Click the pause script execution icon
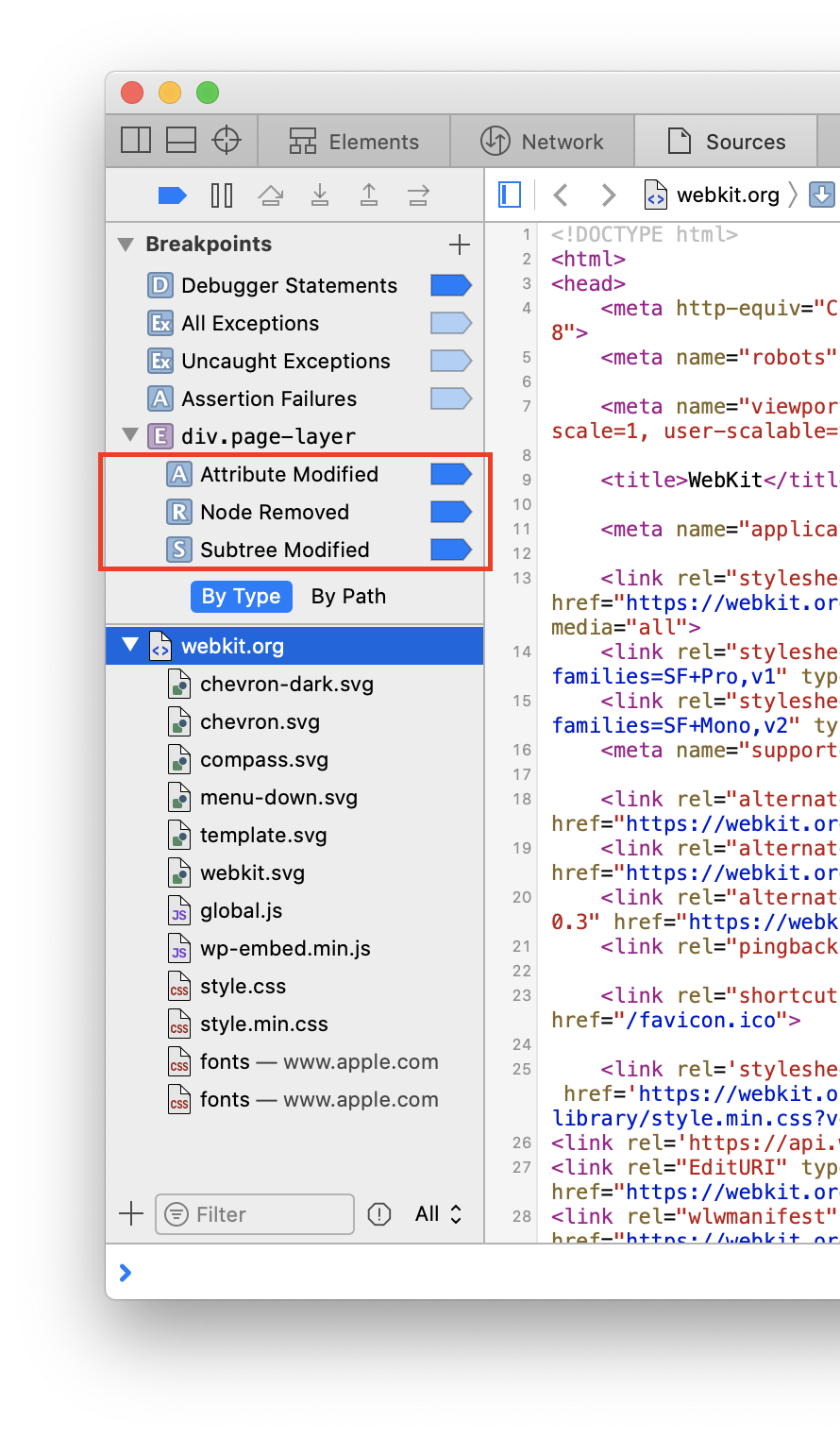This screenshot has width=840, height=1439. [x=222, y=195]
